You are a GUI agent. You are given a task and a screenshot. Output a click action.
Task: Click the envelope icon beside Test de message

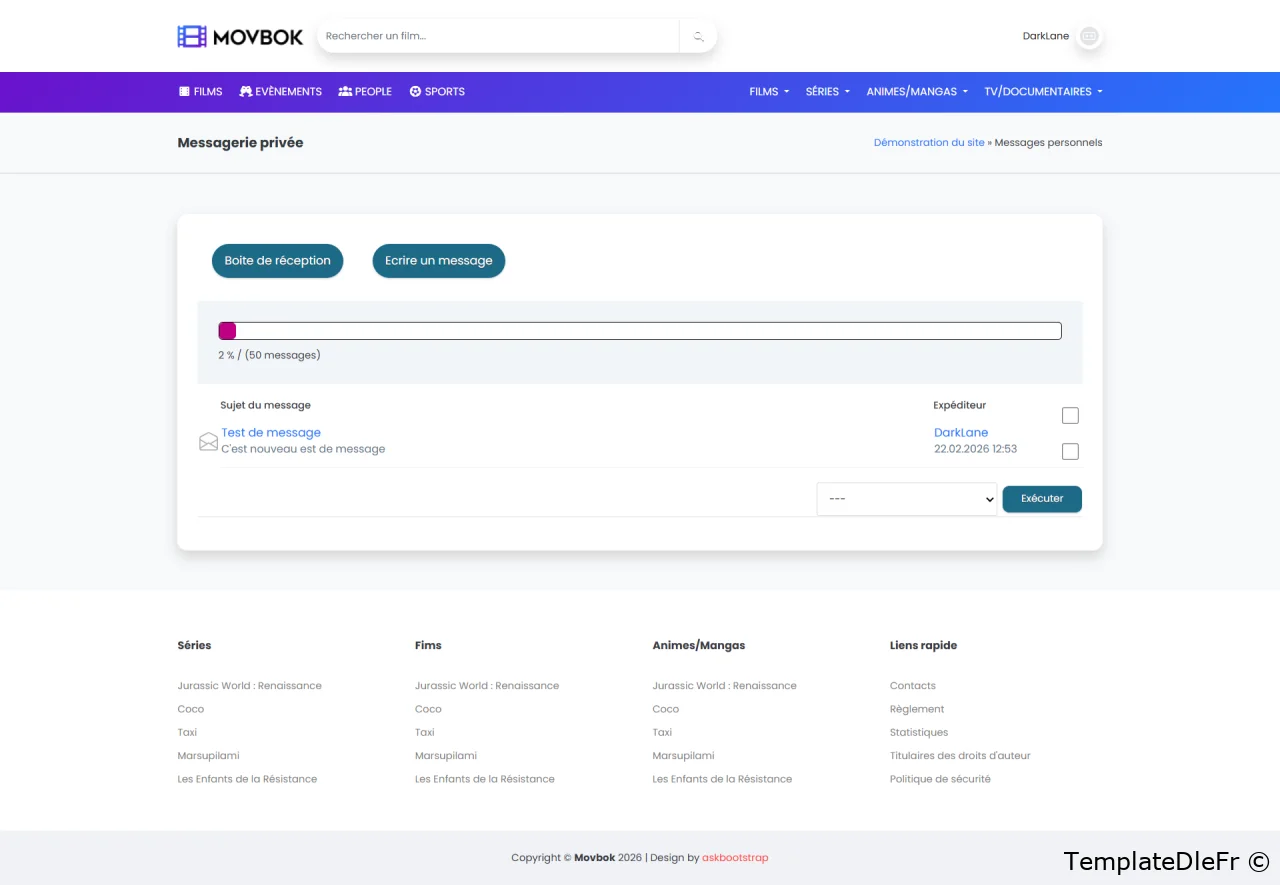coord(208,442)
